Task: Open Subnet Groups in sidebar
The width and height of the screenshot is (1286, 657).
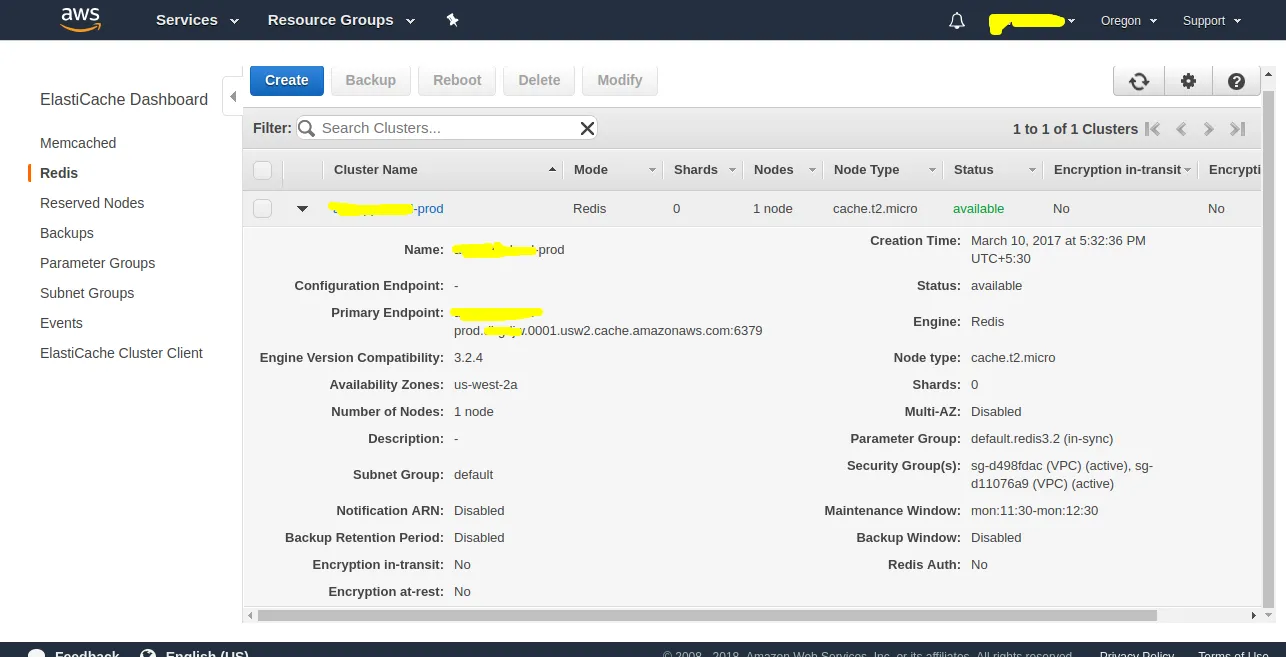Action: click(87, 293)
